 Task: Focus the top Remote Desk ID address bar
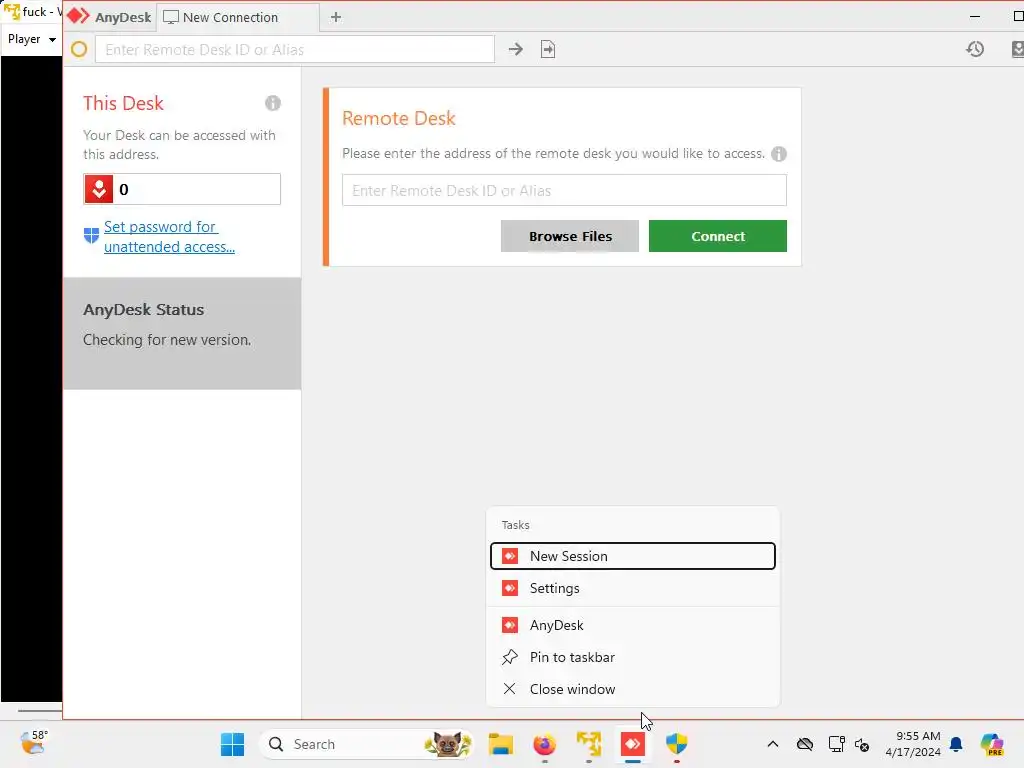click(295, 50)
